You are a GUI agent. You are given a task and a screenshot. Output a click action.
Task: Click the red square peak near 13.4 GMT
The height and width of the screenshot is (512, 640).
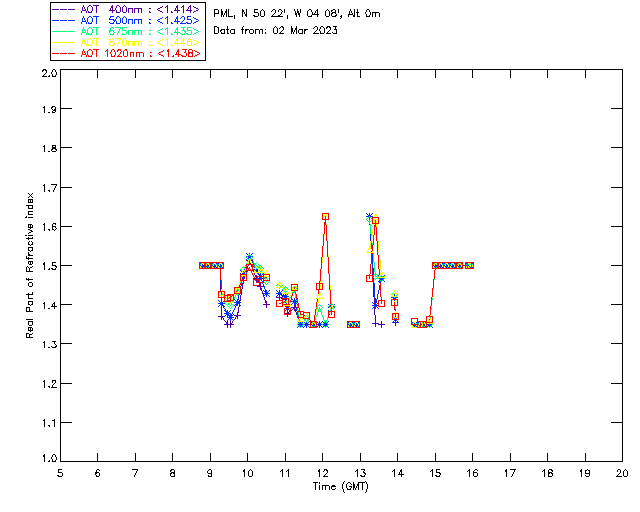point(376,220)
